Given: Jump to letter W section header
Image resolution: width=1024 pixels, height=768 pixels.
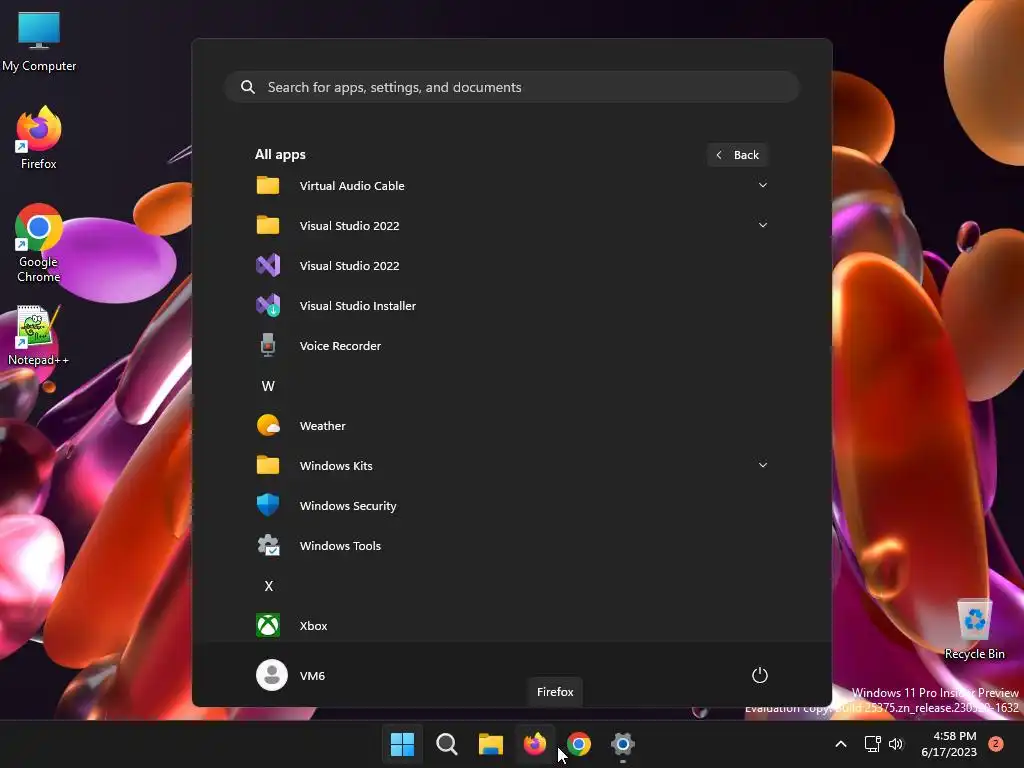Looking at the screenshot, I should coord(268,386).
